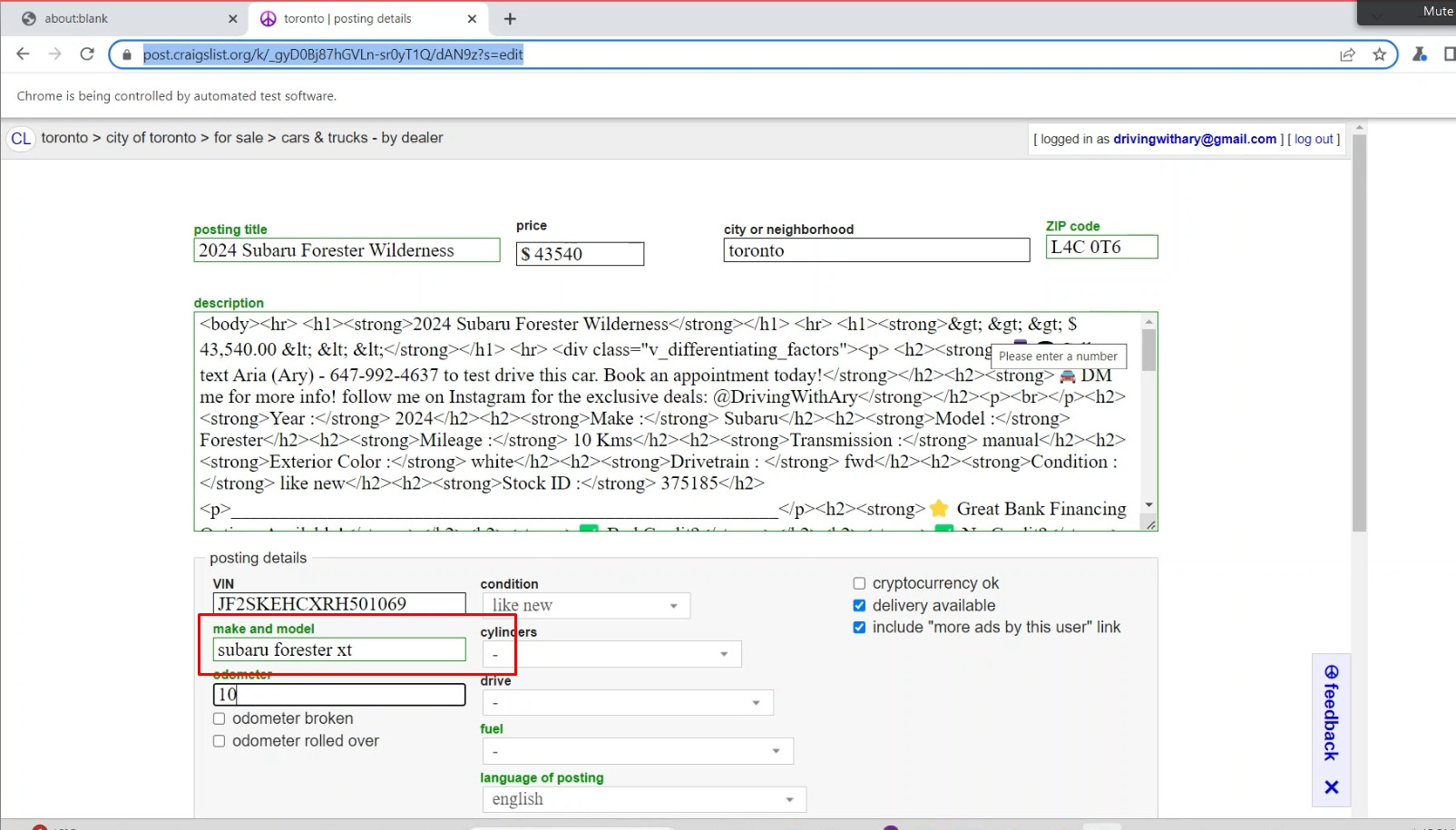
Task: Check the odometer broken box
Action: pos(219,718)
